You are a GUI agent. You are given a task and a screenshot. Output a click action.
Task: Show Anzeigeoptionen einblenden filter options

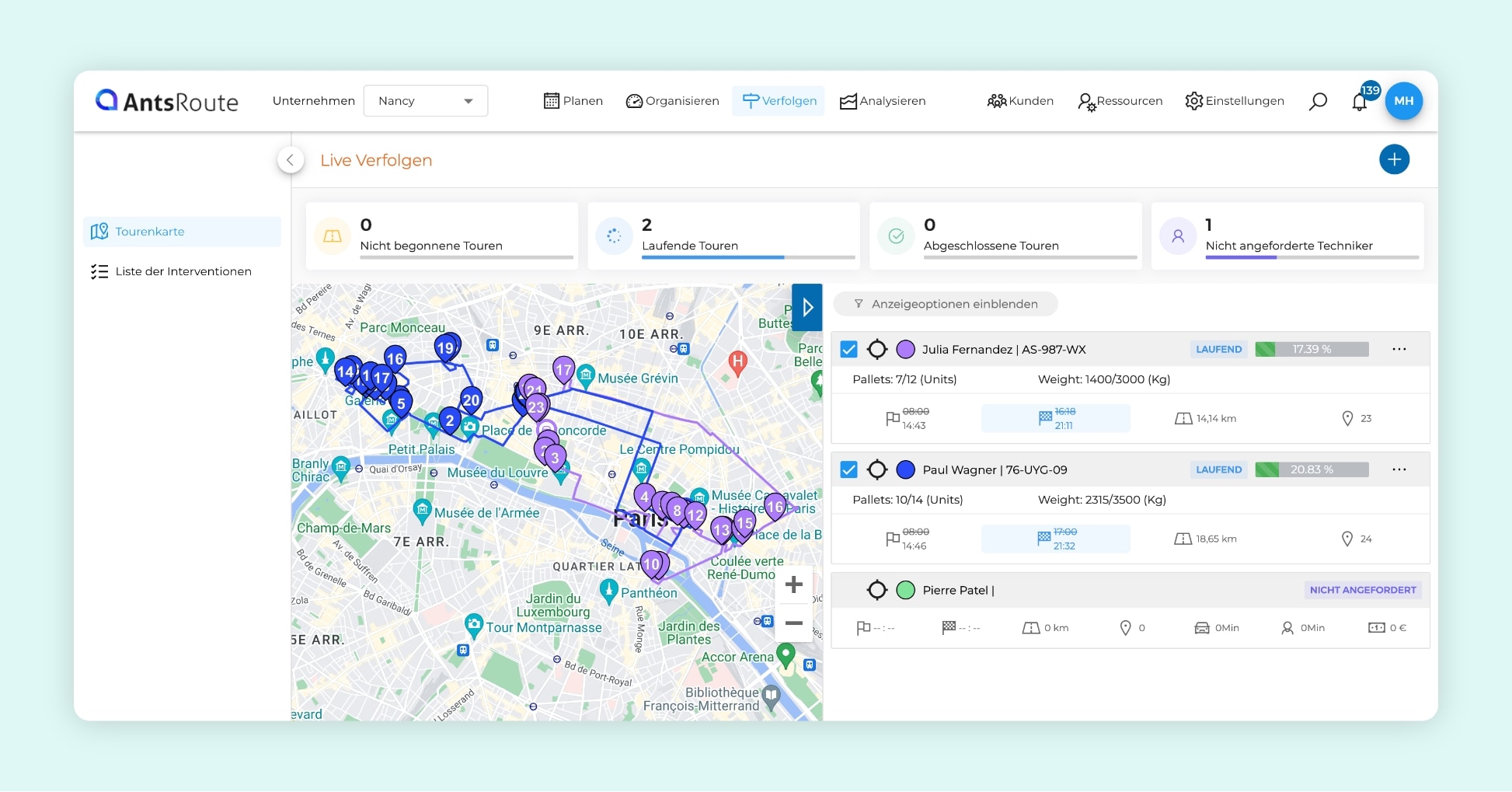(x=945, y=304)
